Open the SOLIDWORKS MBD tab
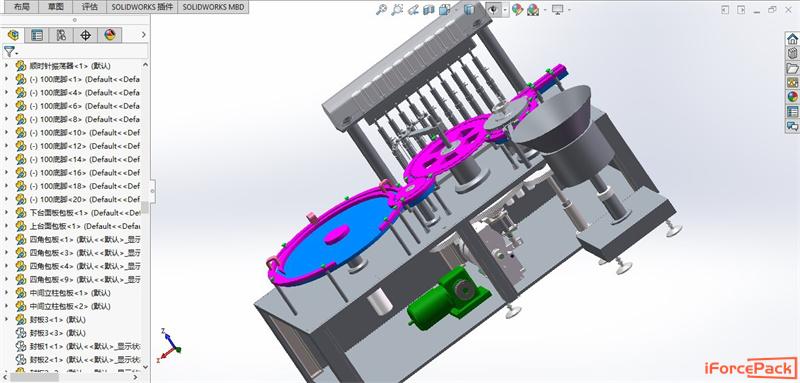 coord(213,7)
